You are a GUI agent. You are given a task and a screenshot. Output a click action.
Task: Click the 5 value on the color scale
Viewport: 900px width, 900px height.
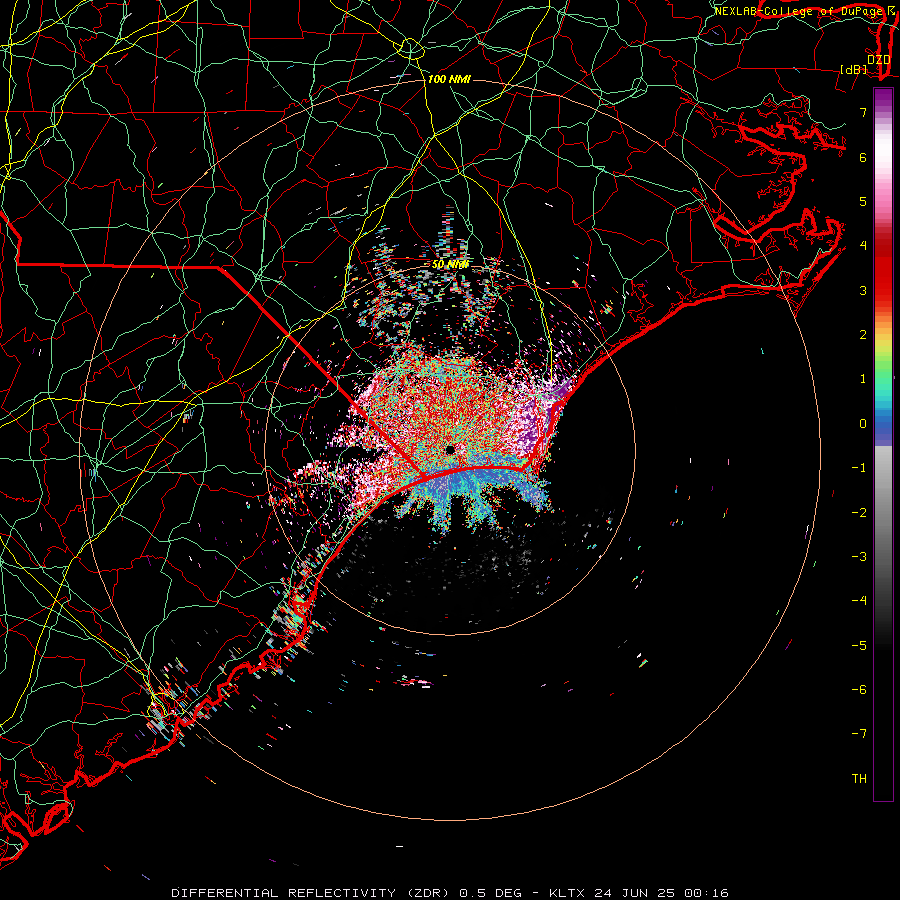tap(863, 201)
